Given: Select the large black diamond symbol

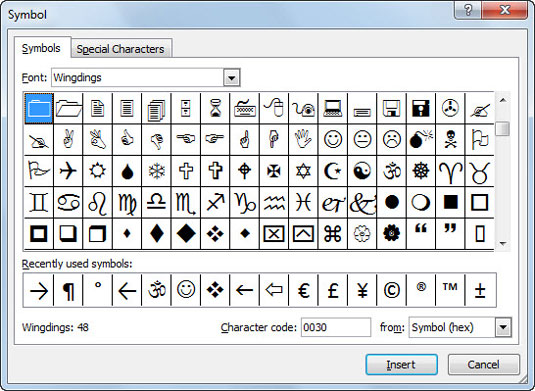Looking at the screenshot, I should [x=186, y=234].
